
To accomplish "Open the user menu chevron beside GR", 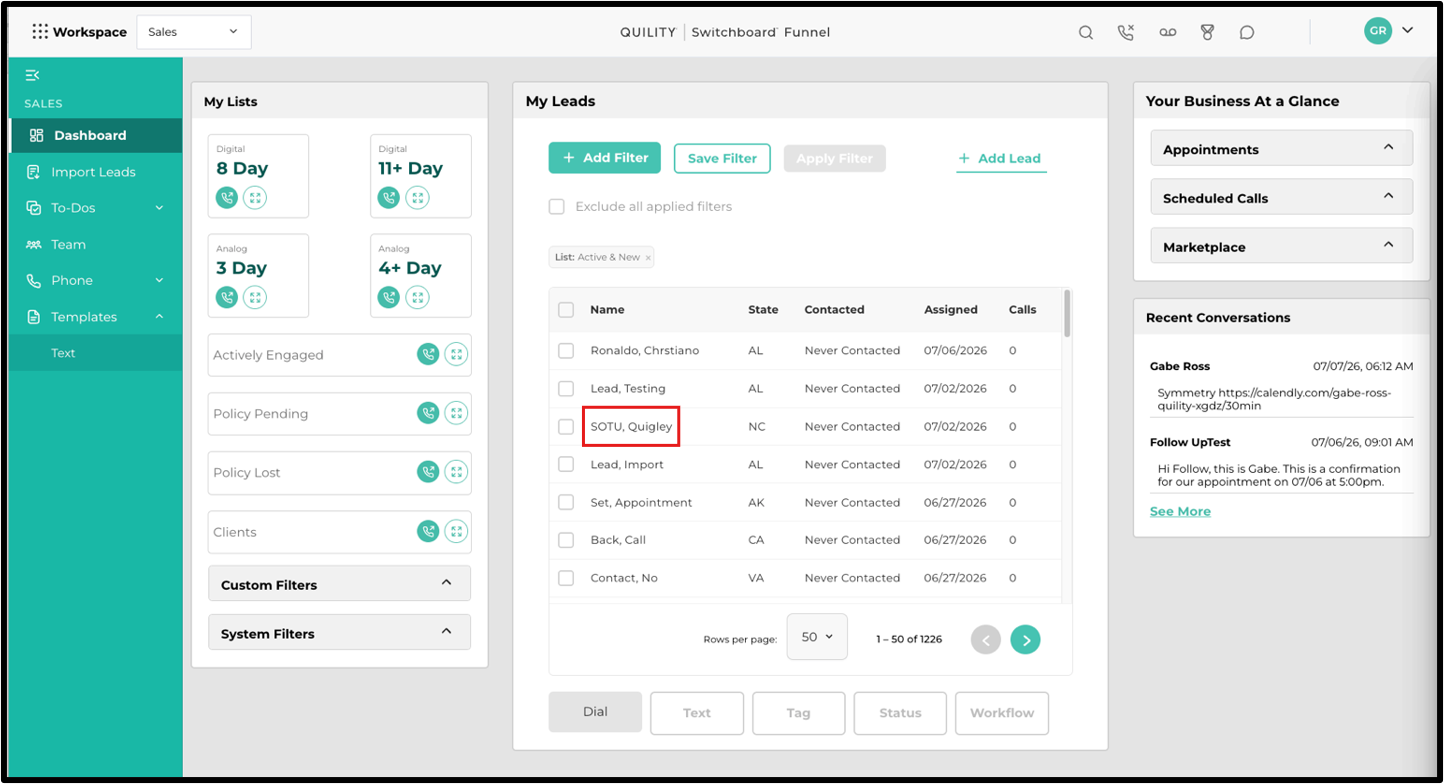I will (1408, 31).
